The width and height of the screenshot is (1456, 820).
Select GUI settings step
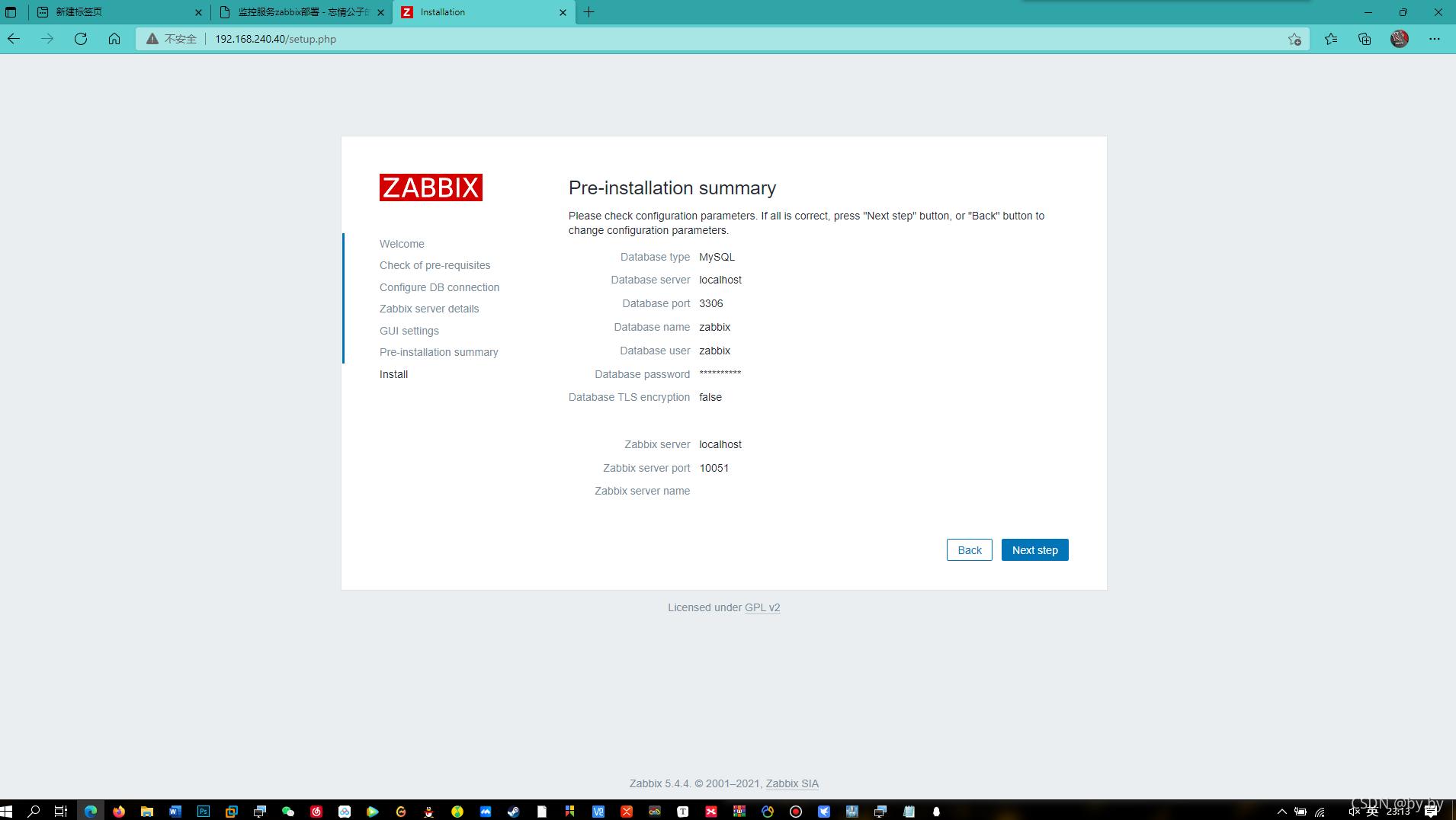(409, 331)
